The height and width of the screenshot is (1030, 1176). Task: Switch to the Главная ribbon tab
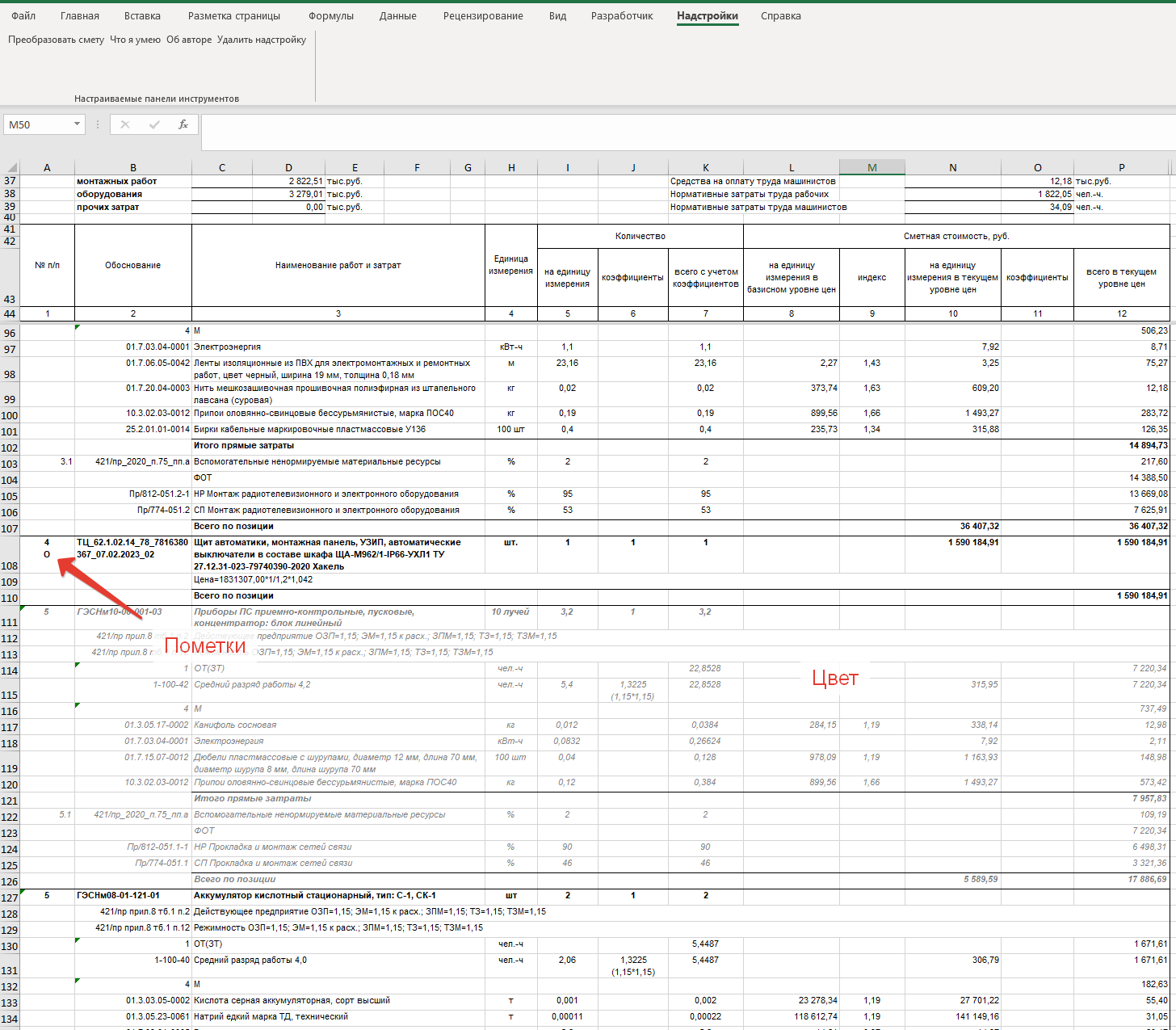point(80,15)
